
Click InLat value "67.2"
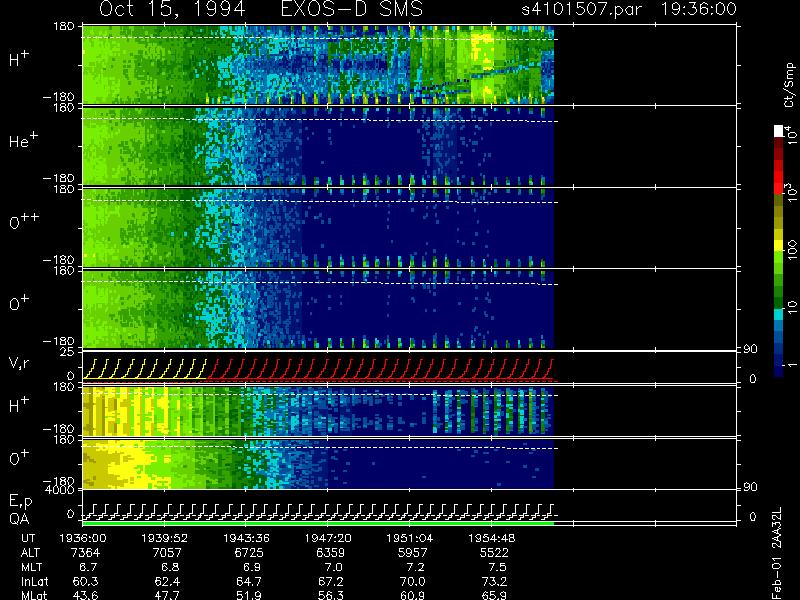[x=331, y=581]
